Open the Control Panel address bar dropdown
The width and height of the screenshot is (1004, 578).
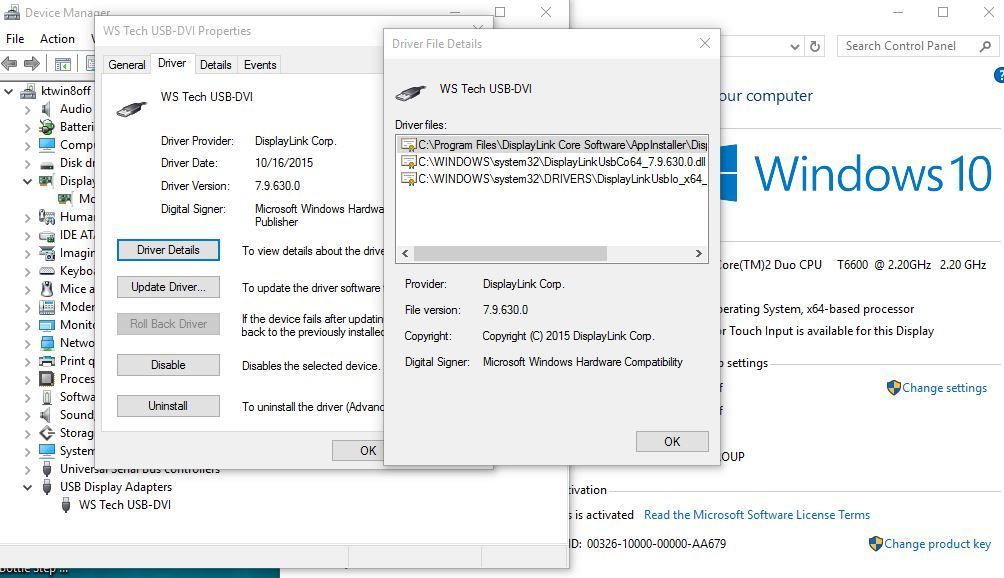pos(795,46)
